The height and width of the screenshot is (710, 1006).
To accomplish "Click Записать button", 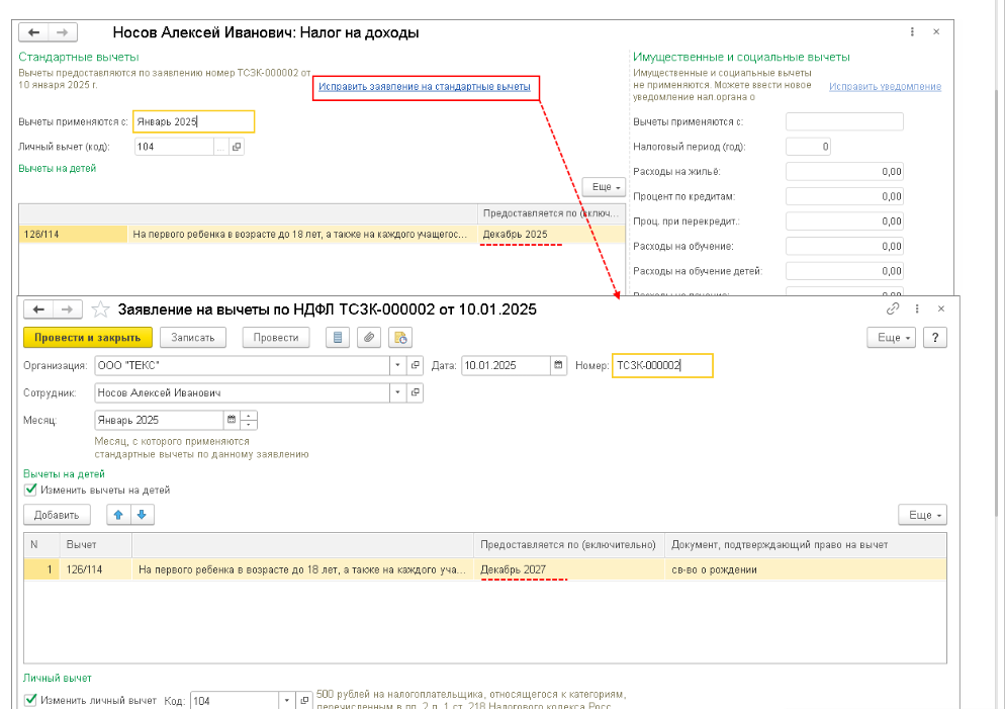I will (x=192, y=337).
